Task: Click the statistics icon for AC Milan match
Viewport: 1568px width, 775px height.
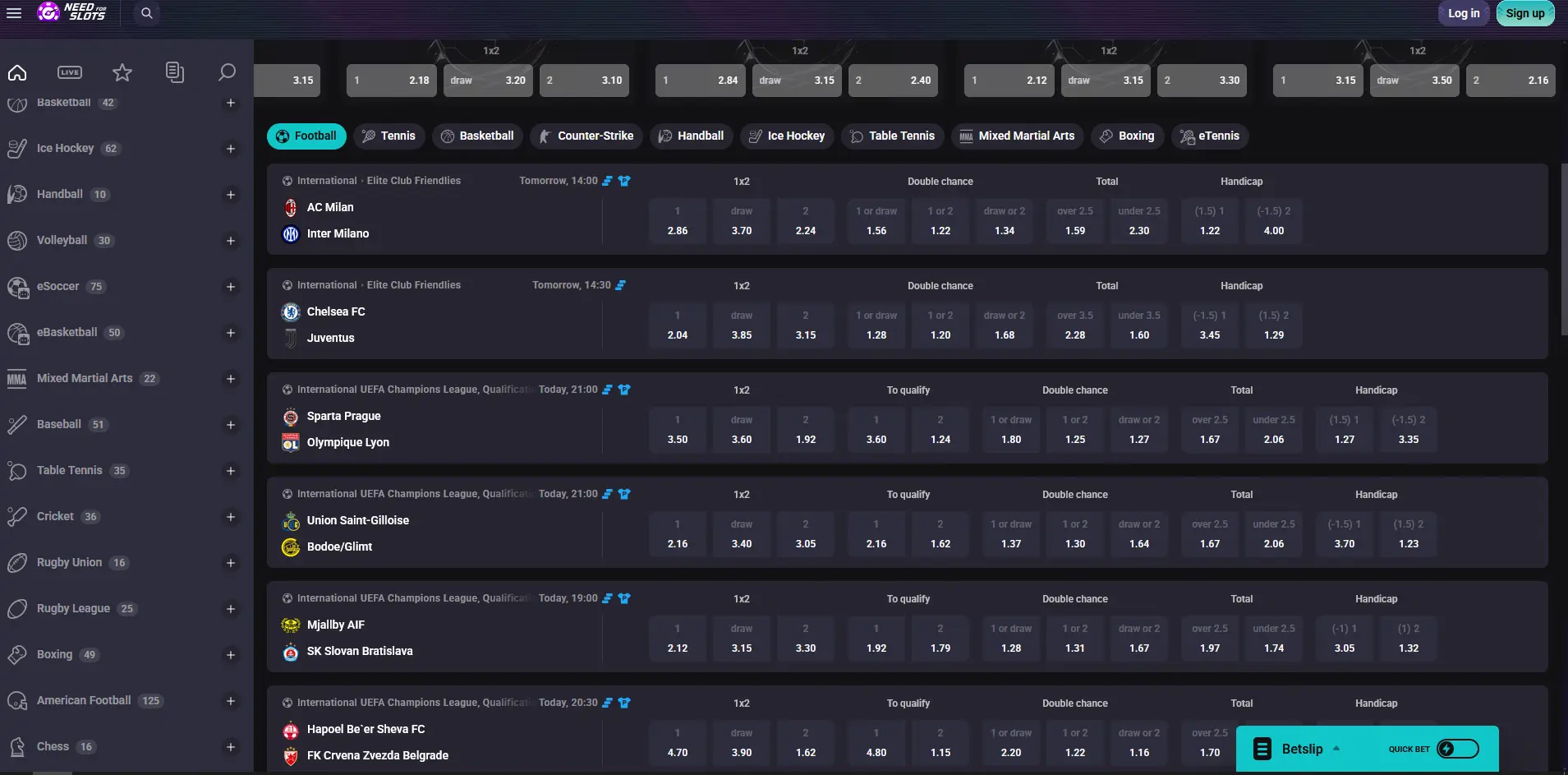Action: tap(607, 181)
